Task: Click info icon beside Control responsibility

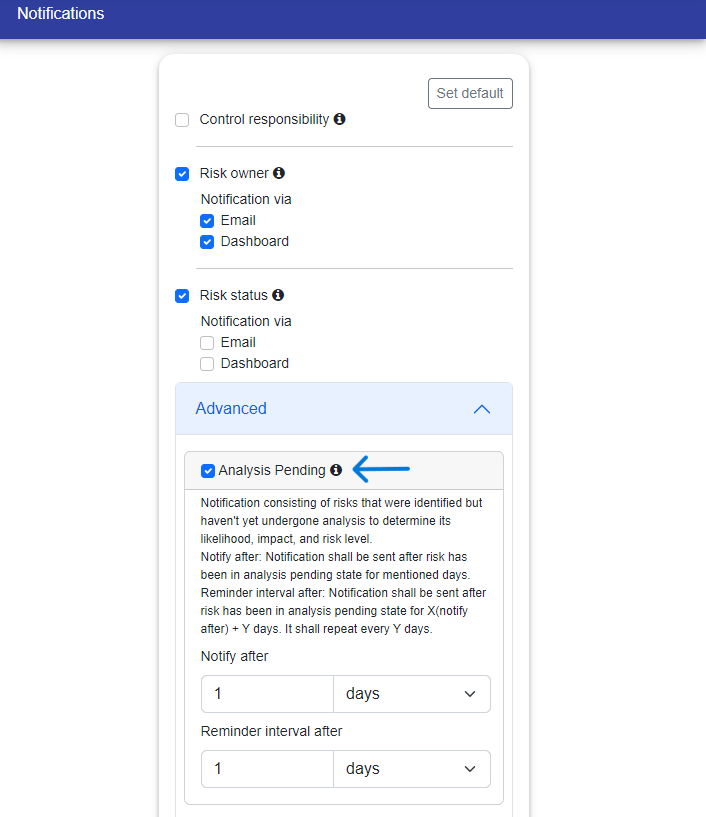Action: (340, 119)
